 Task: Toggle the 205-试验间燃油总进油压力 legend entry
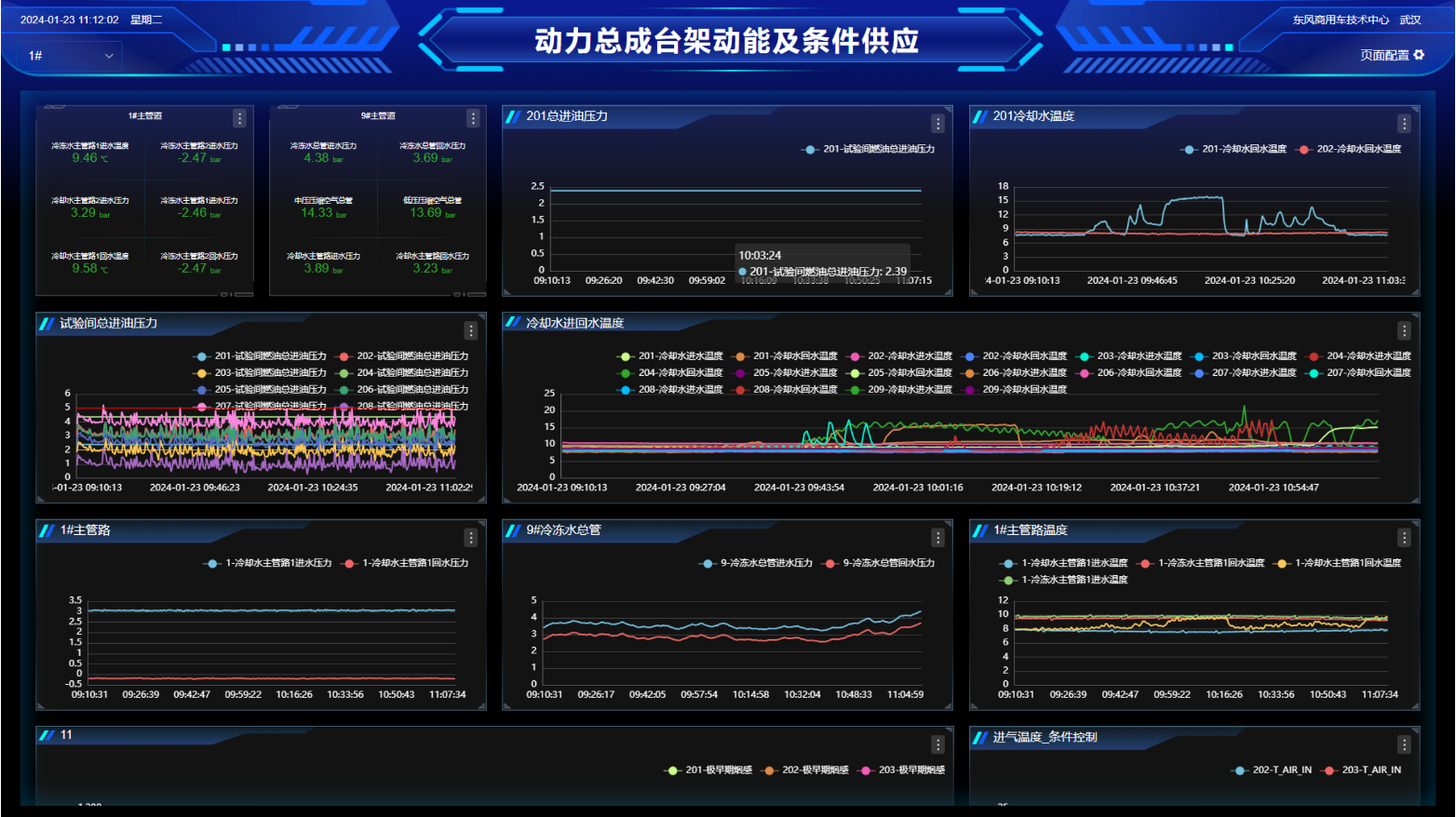tap(261, 390)
